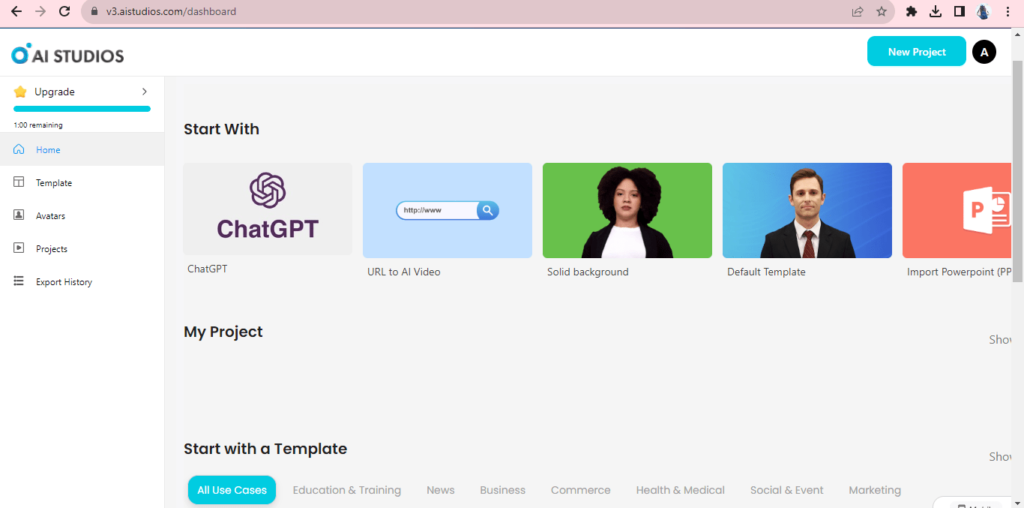1024x508 pixels.
Task: Click the share page icon in address bar
Action: click(857, 12)
